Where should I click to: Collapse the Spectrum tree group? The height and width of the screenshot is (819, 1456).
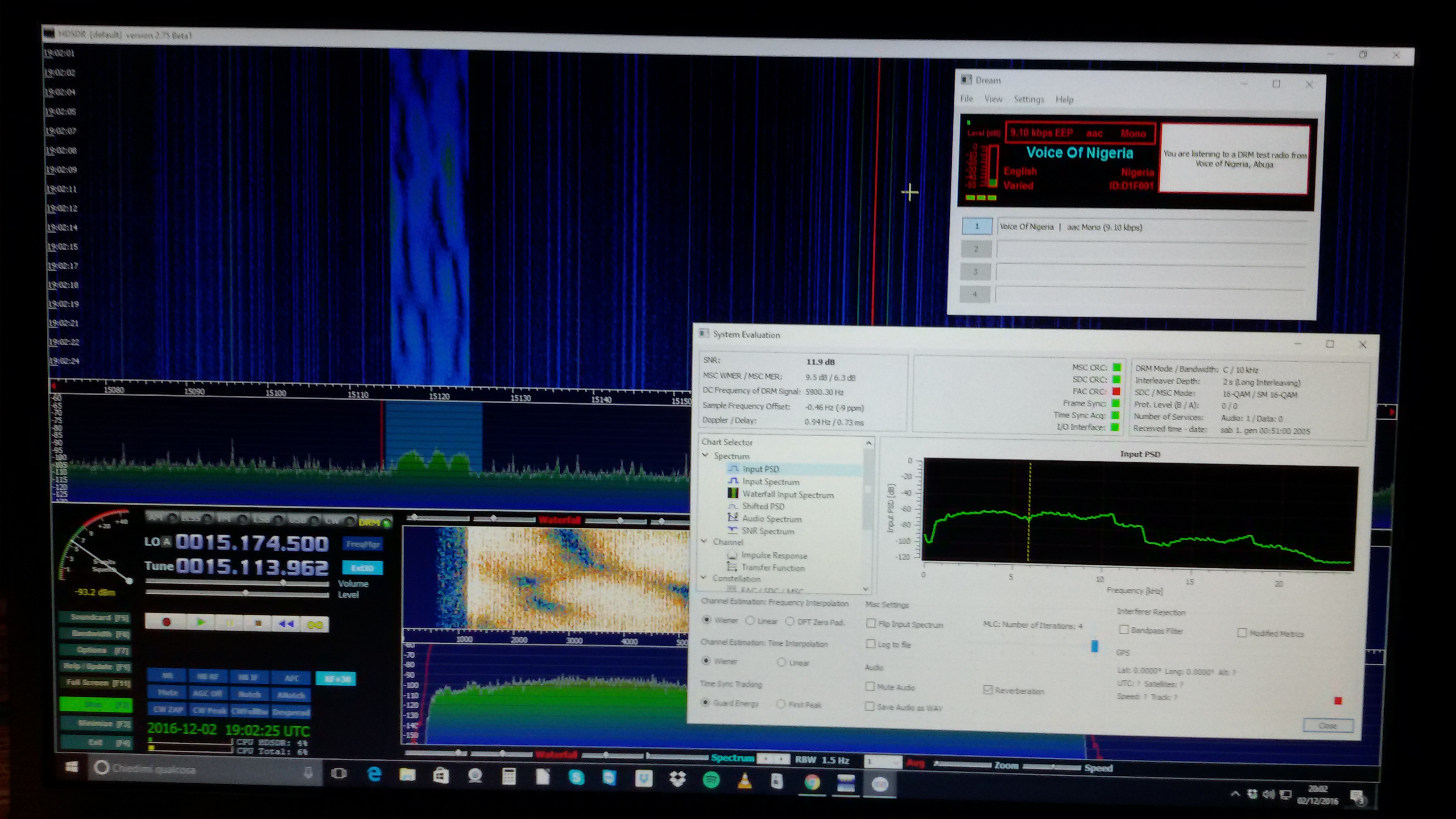(705, 455)
